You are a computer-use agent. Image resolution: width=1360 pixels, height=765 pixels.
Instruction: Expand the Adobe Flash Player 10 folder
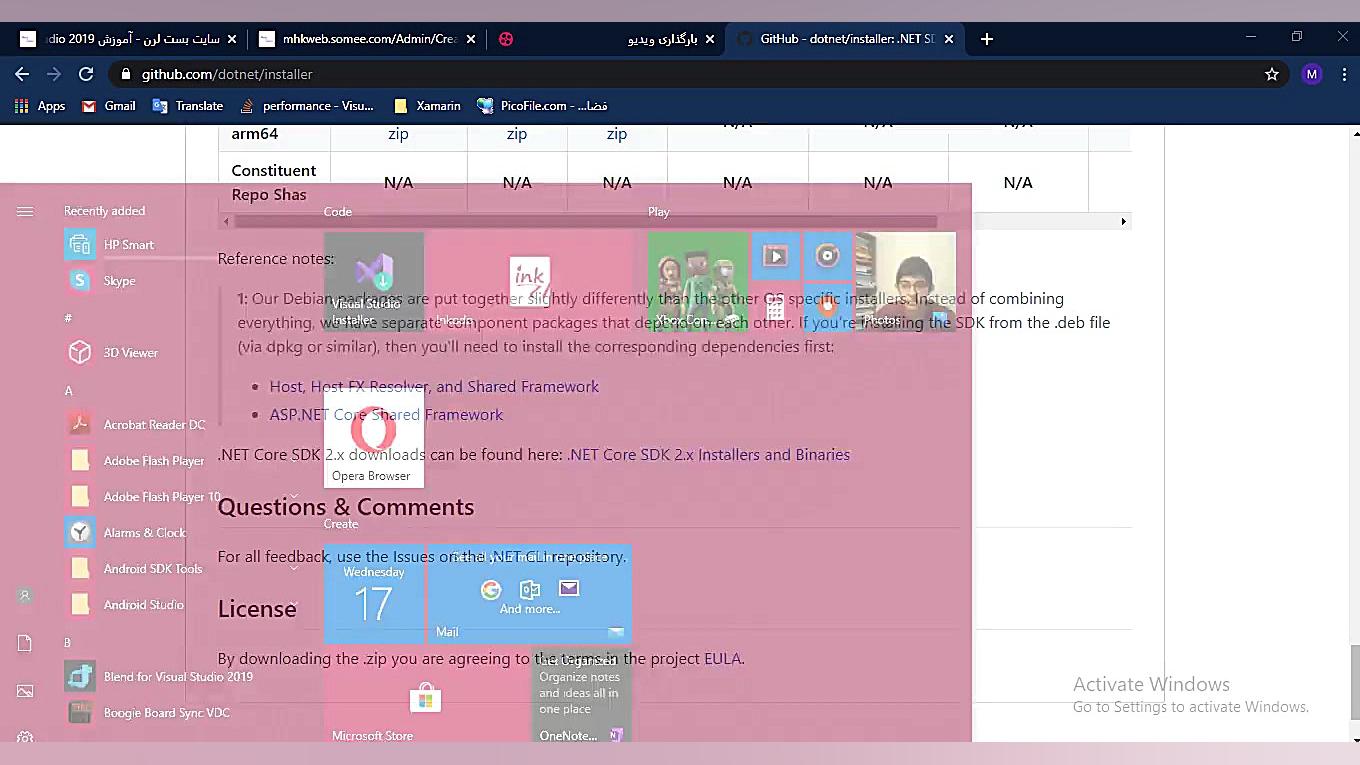[x=183, y=497]
